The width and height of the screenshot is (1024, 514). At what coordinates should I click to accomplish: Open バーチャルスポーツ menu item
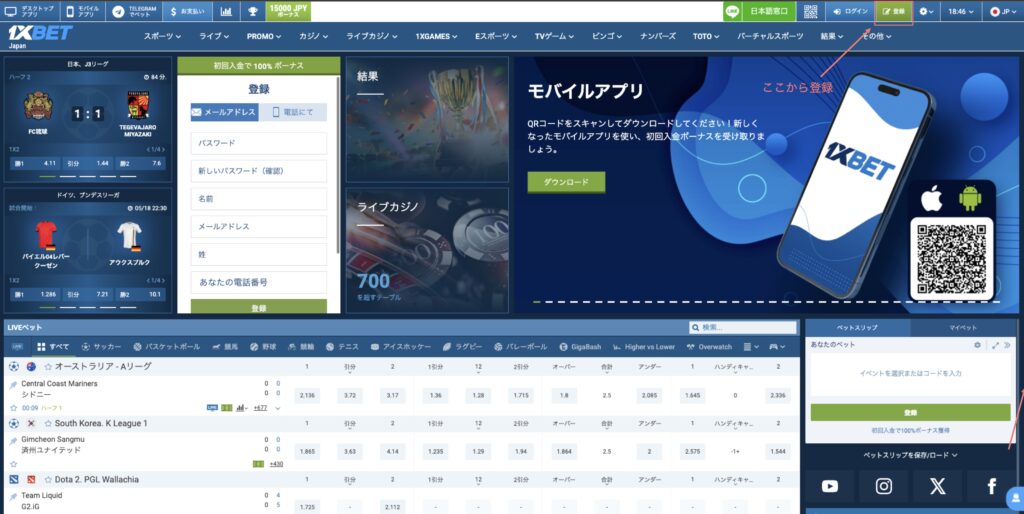point(770,37)
